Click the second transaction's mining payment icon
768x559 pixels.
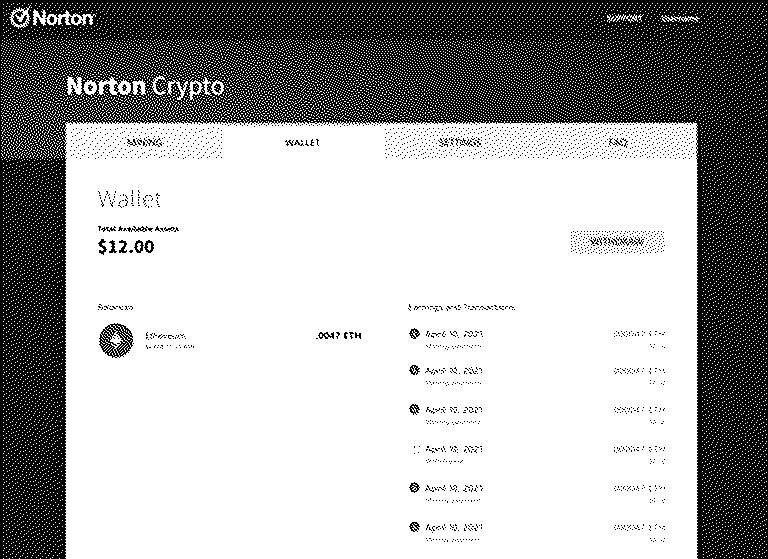click(x=414, y=370)
